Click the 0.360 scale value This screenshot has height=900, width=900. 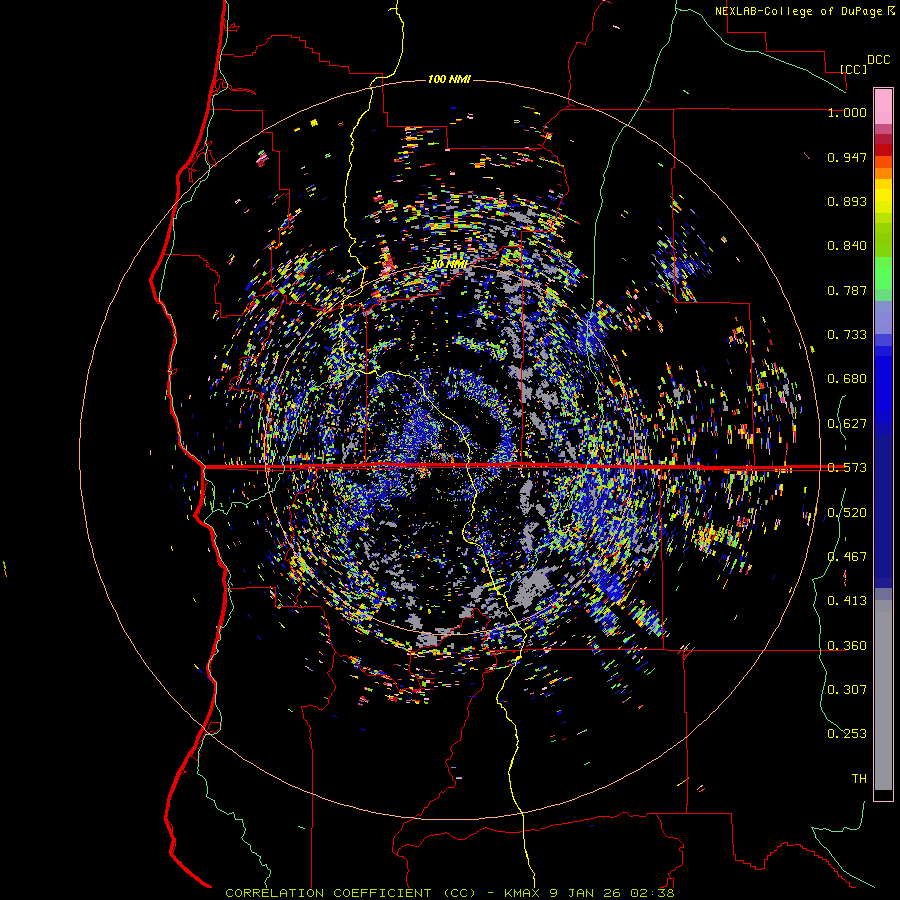click(847, 646)
